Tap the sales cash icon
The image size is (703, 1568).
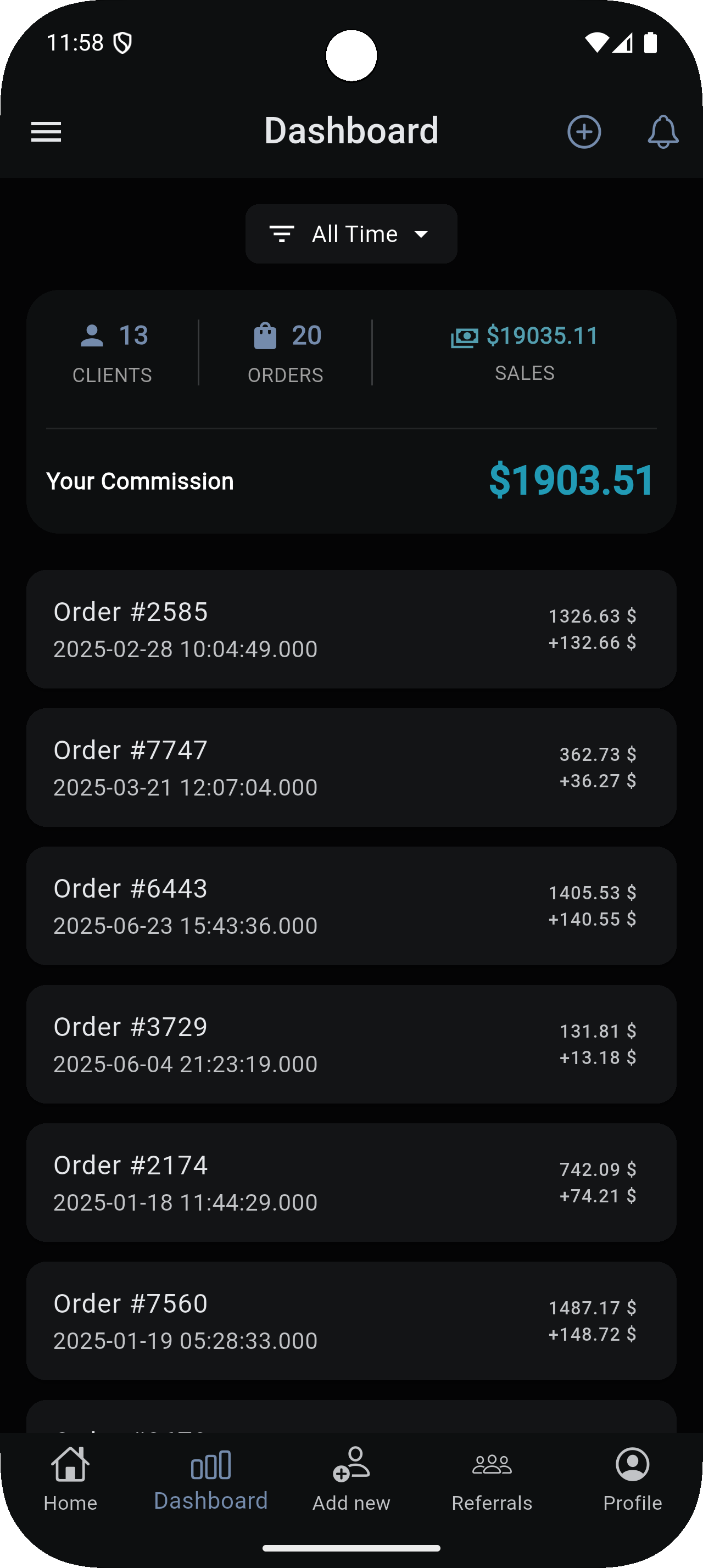point(464,337)
